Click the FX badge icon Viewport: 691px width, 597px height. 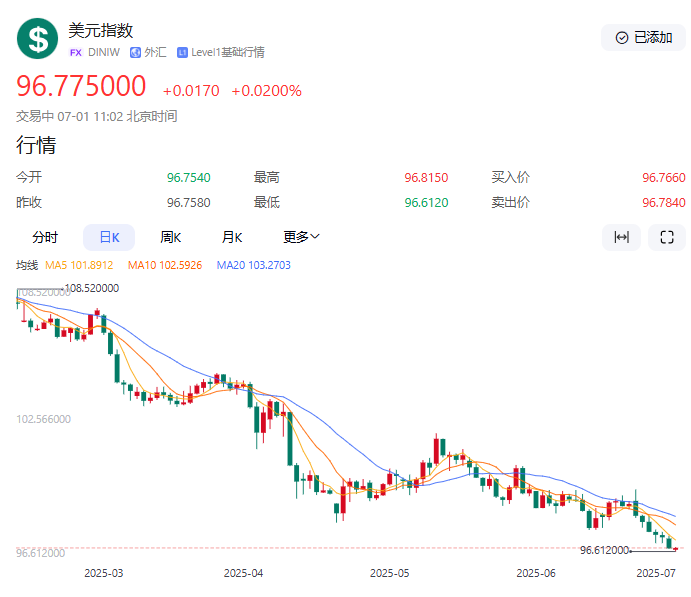[76, 53]
